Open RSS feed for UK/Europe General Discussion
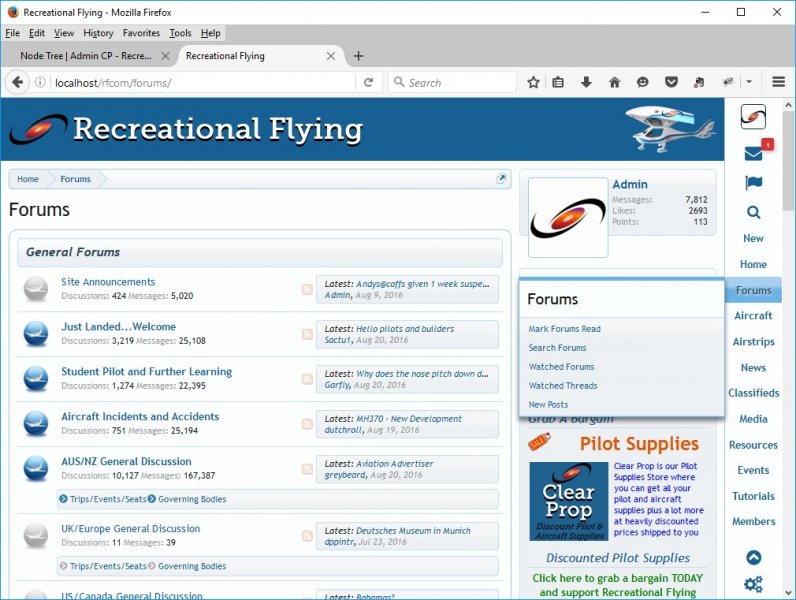Viewport: 796px width, 600px height. 307,536
